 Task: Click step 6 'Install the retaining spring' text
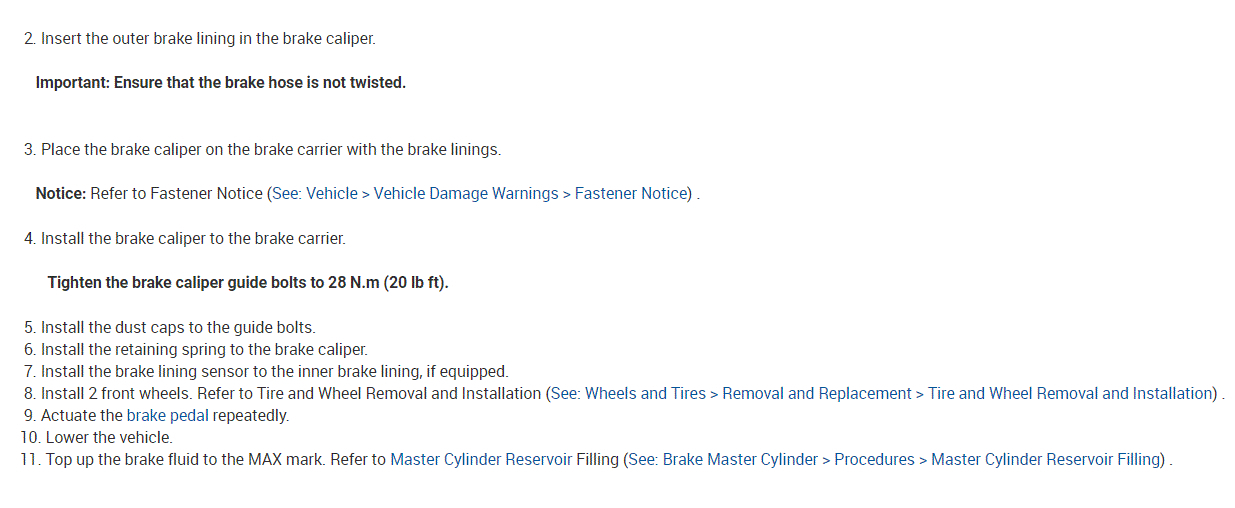click(204, 349)
